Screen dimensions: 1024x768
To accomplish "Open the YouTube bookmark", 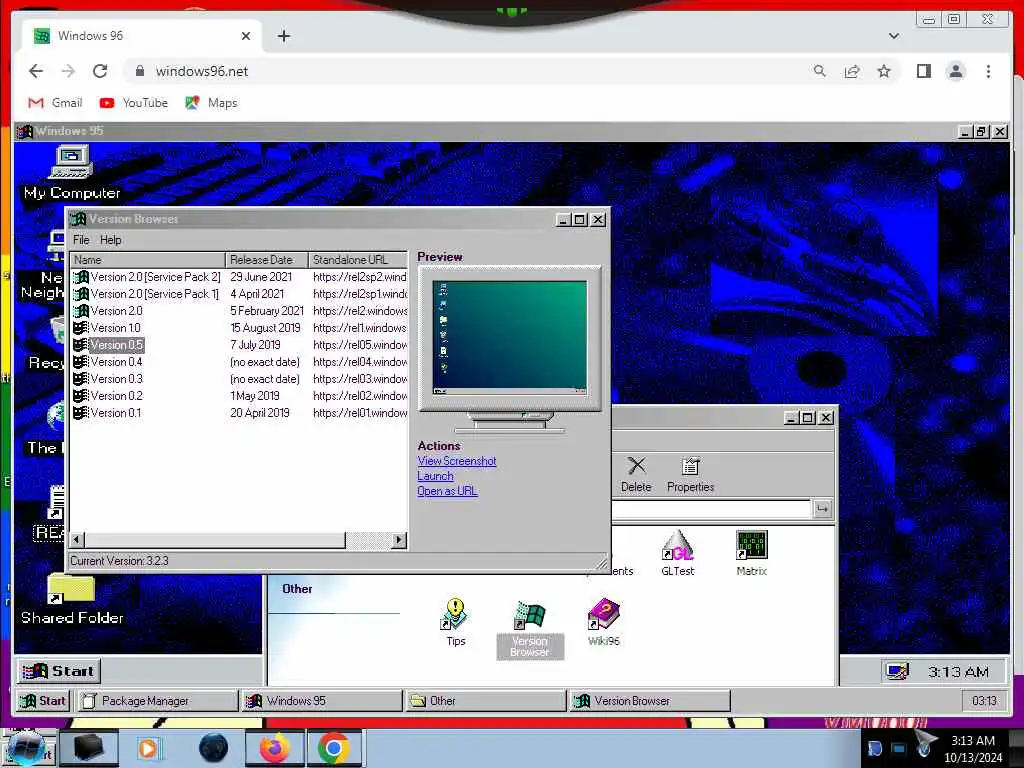I will (x=134, y=103).
